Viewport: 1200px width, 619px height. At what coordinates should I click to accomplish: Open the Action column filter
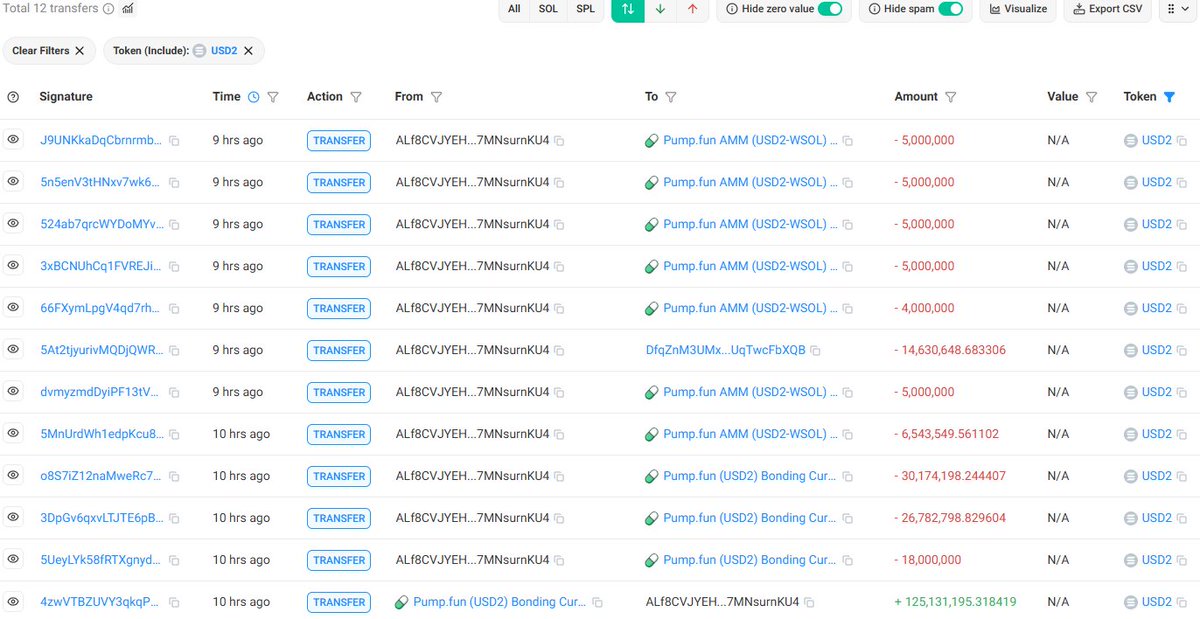[356, 97]
